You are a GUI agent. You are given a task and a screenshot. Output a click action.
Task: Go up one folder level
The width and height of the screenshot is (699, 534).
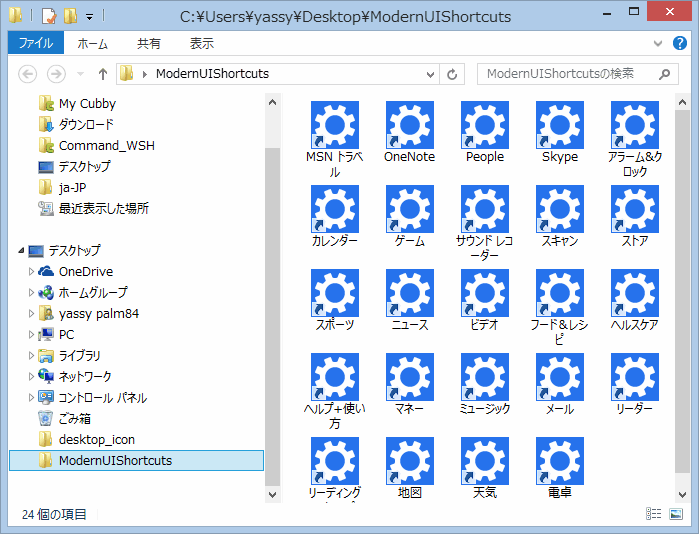[103, 74]
